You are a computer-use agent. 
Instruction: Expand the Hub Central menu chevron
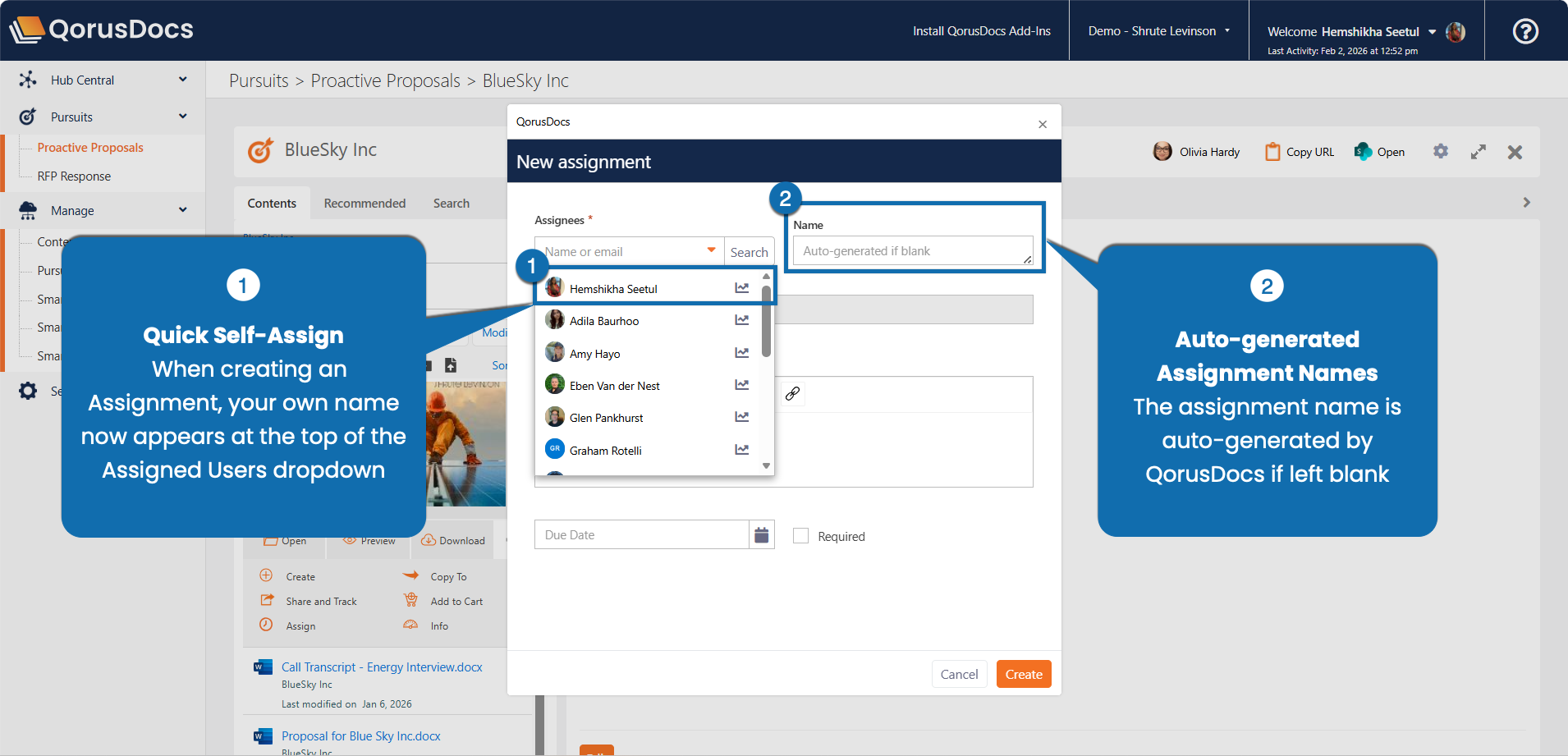pyautogui.click(x=182, y=80)
